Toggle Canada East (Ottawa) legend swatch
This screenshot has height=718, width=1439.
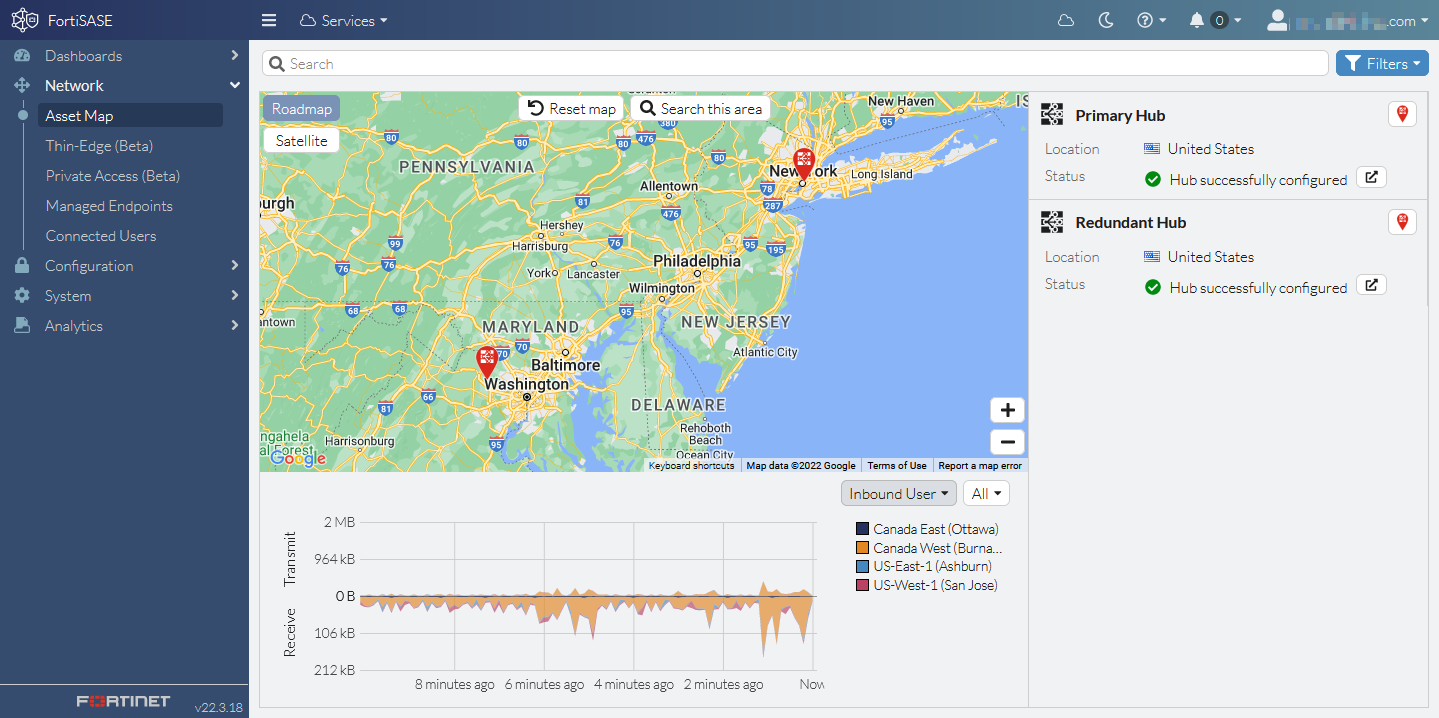[862, 529]
